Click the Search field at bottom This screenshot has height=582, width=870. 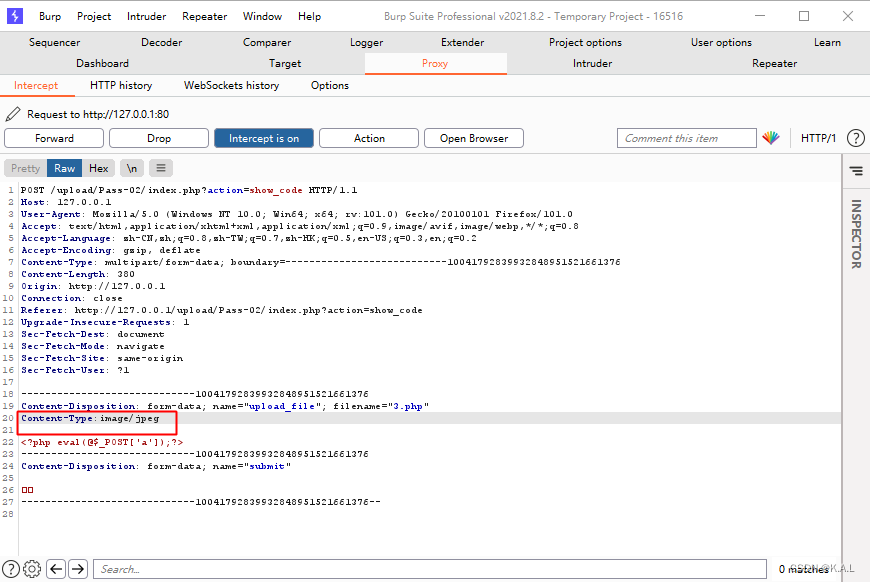430,569
